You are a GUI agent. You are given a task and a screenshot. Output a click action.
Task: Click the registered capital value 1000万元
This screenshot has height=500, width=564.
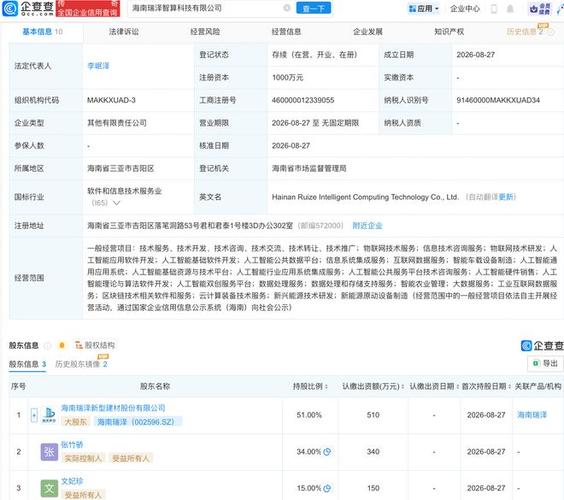click(x=287, y=77)
